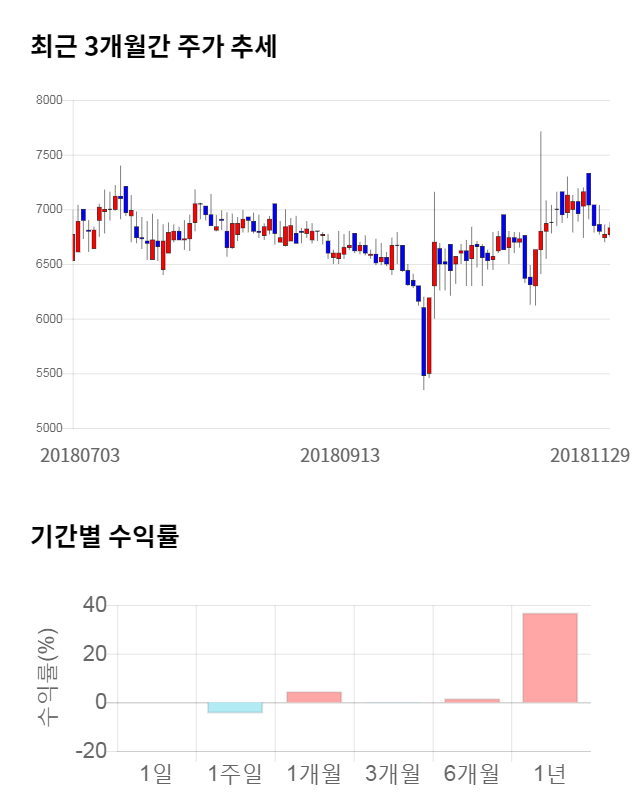Click the 1년 label under the bar chart
The image size is (640, 810).
tap(549, 773)
